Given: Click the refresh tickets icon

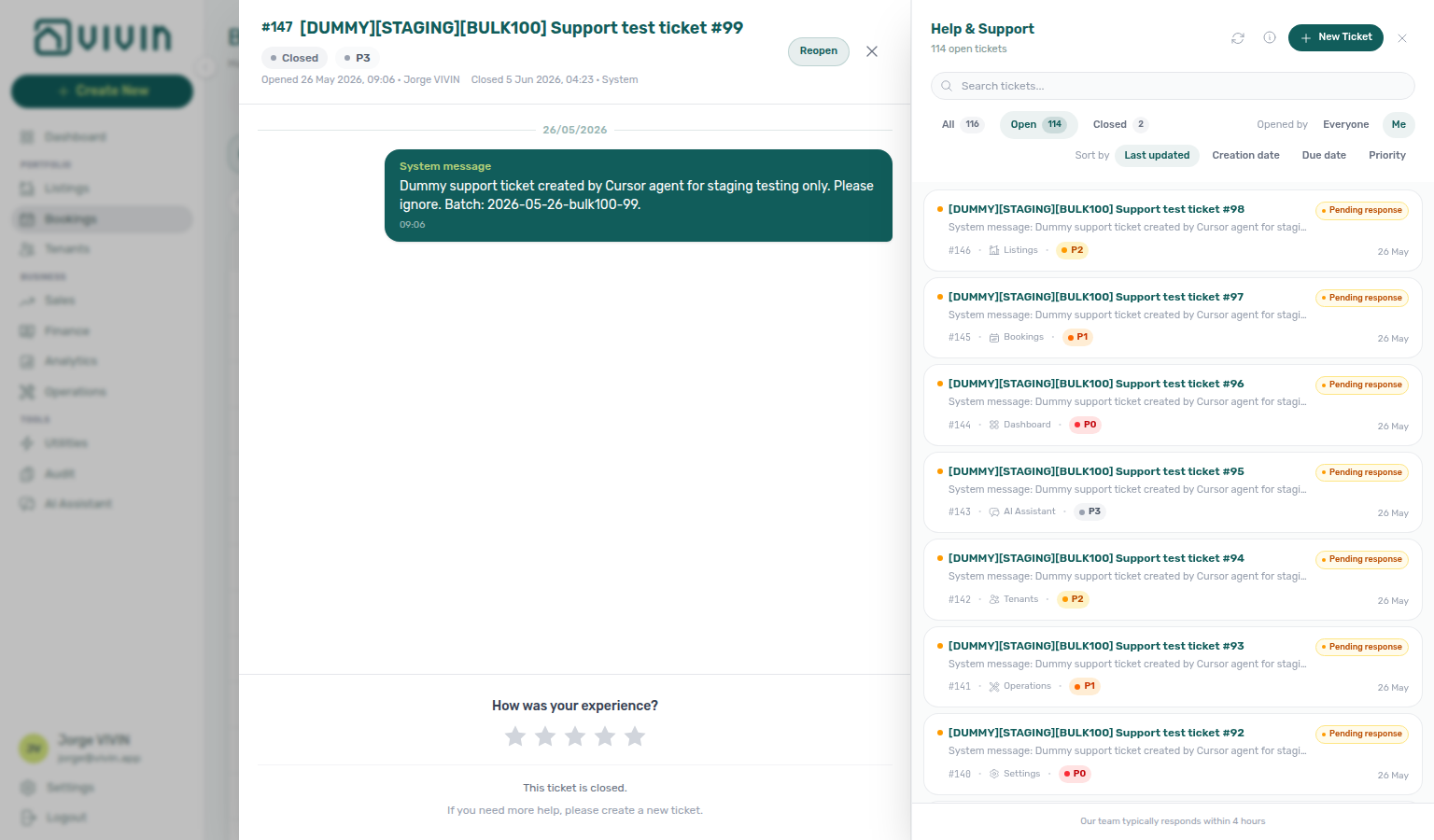Looking at the screenshot, I should [x=1238, y=38].
